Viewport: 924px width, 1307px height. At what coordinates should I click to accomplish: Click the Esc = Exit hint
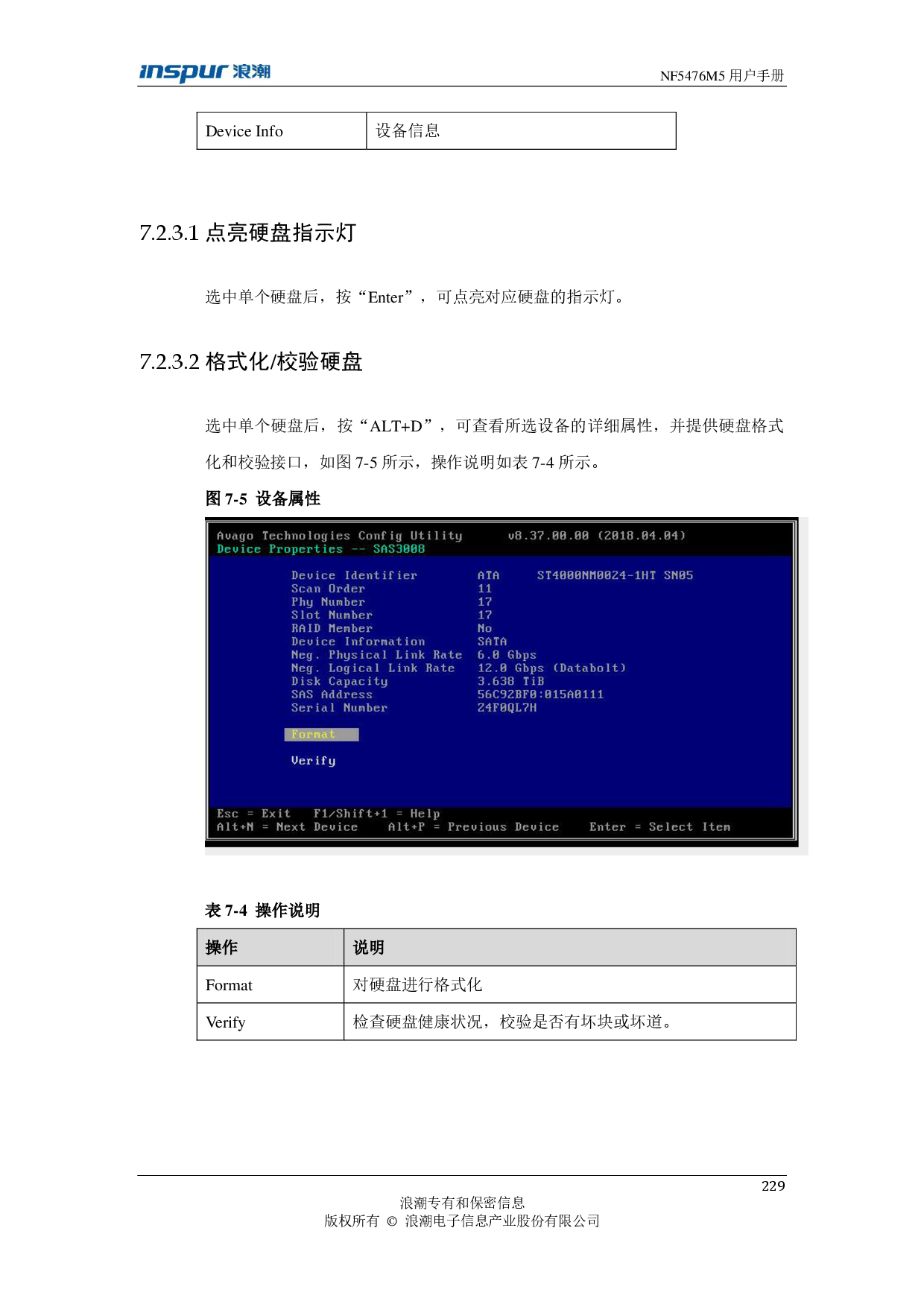[253, 814]
